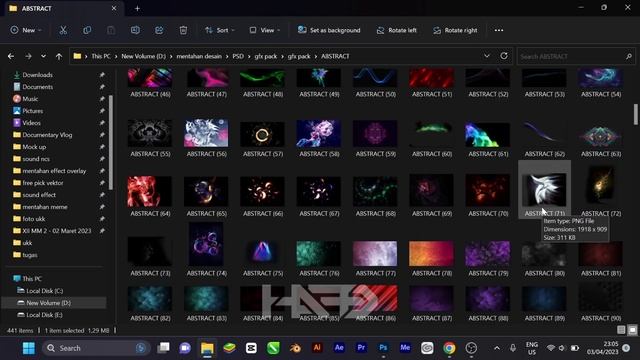Open Adobe Illustrator from the taskbar
The width and height of the screenshot is (640, 360).
point(317,348)
